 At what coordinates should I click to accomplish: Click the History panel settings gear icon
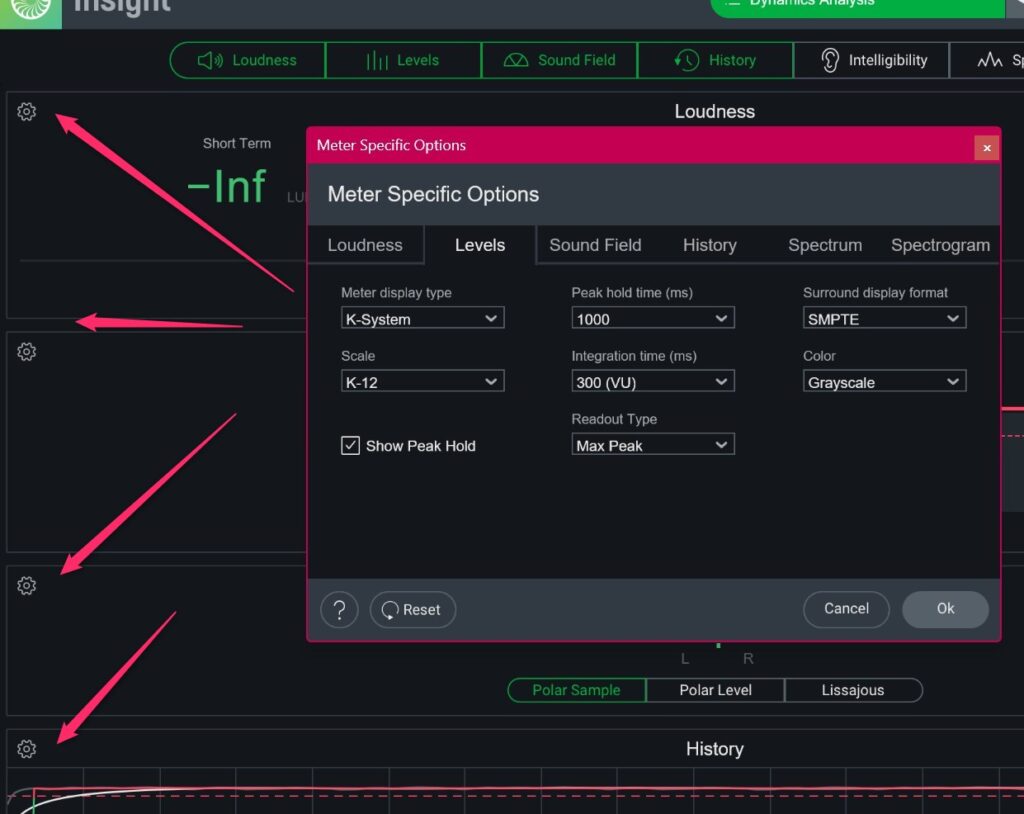[x=27, y=749]
